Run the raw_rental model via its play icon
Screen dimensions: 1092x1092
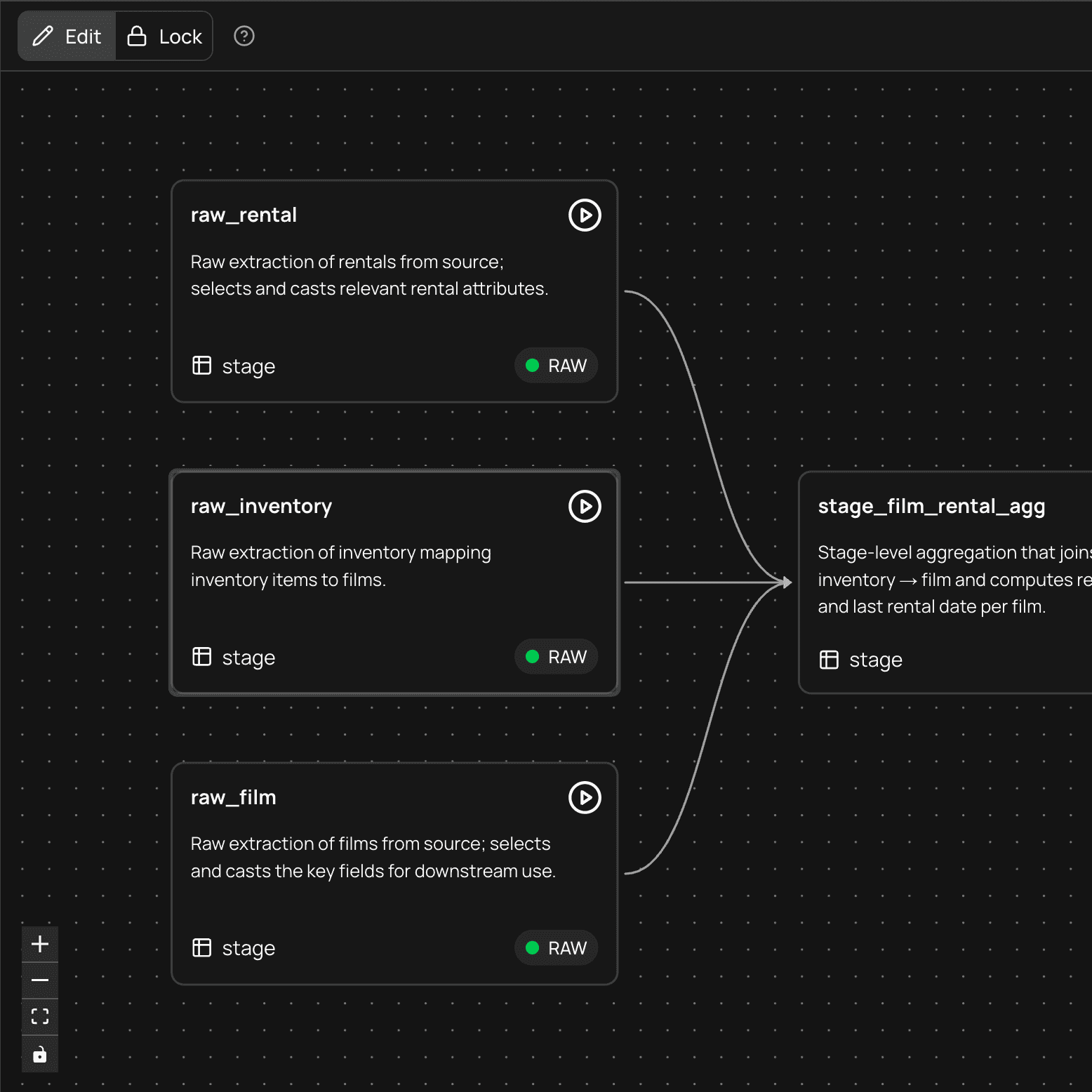pos(585,215)
